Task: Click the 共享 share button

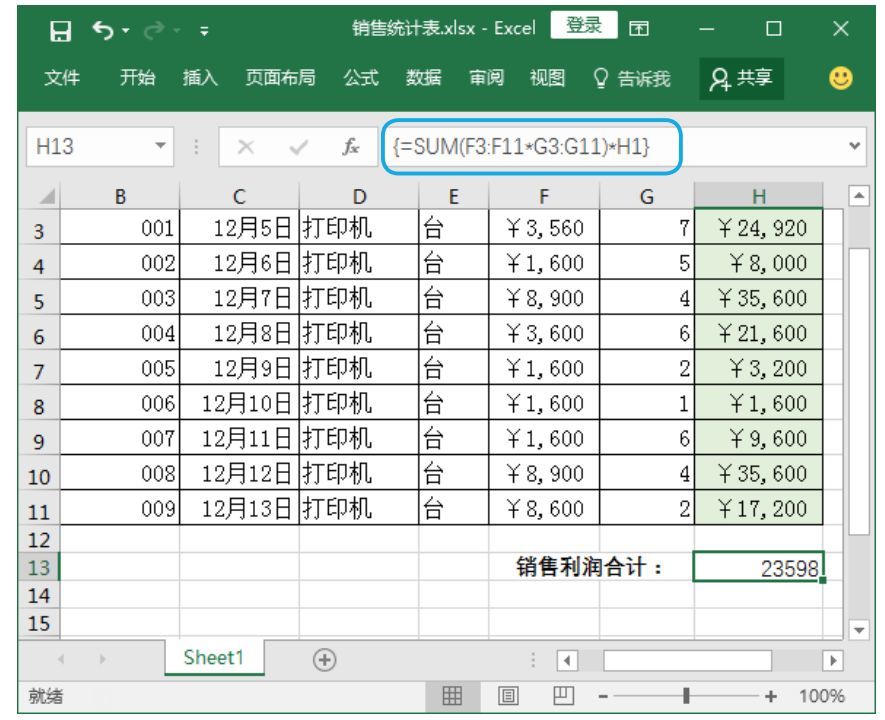Action: pyautogui.click(x=742, y=78)
